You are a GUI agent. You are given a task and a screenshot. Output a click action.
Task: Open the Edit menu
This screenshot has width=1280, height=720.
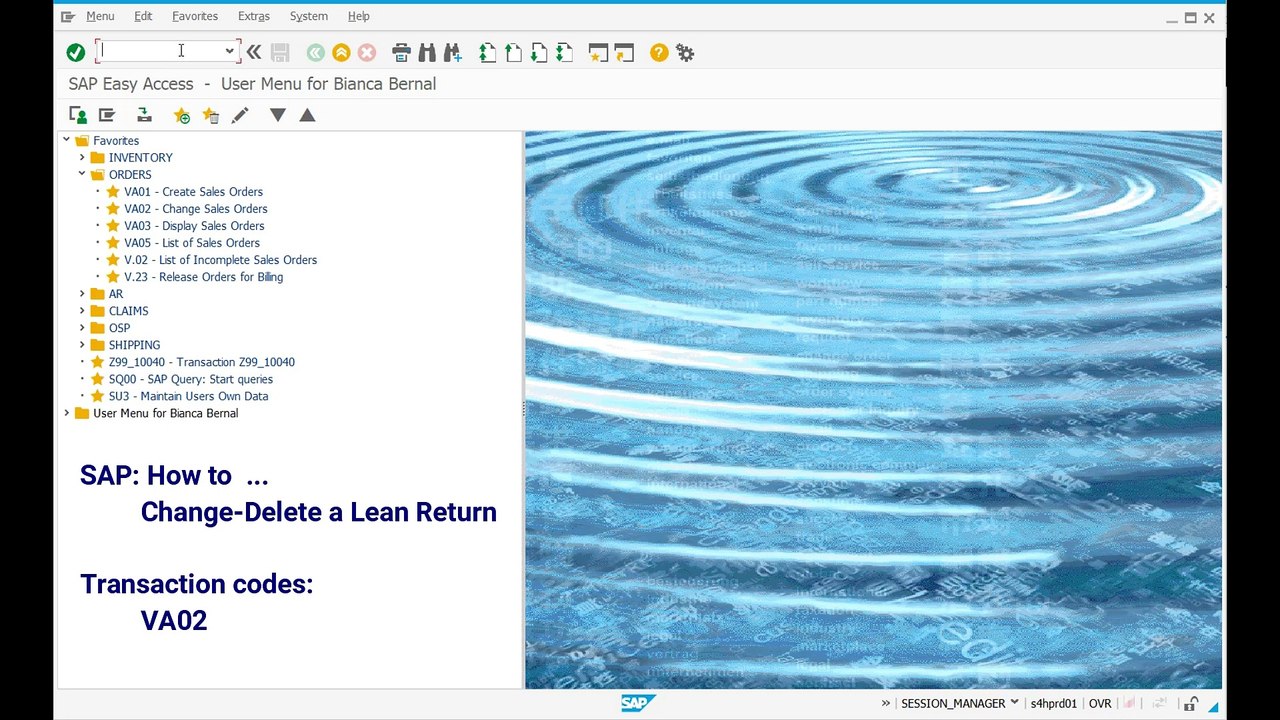tap(143, 16)
